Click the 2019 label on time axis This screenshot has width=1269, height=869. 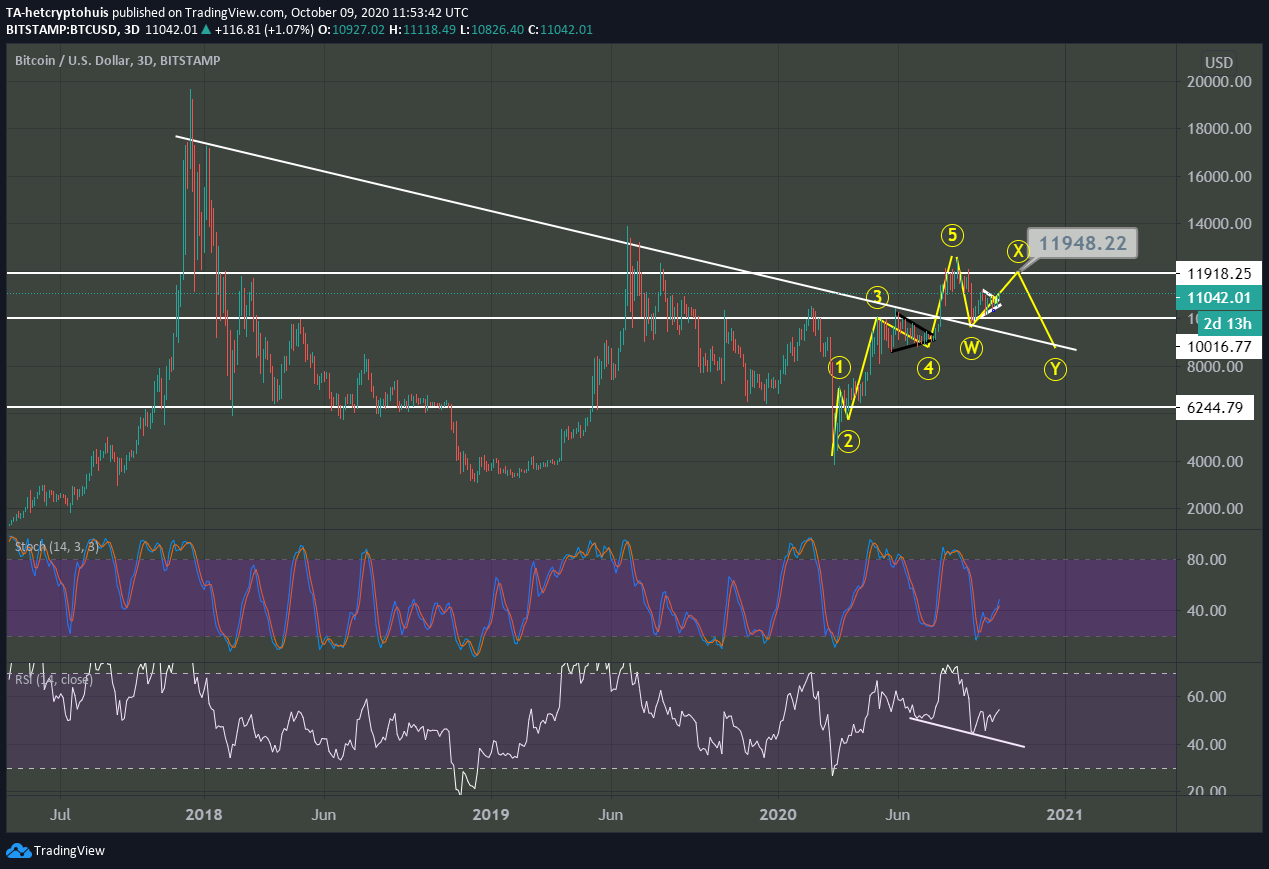pyautogui.click(x=491, y=815)
